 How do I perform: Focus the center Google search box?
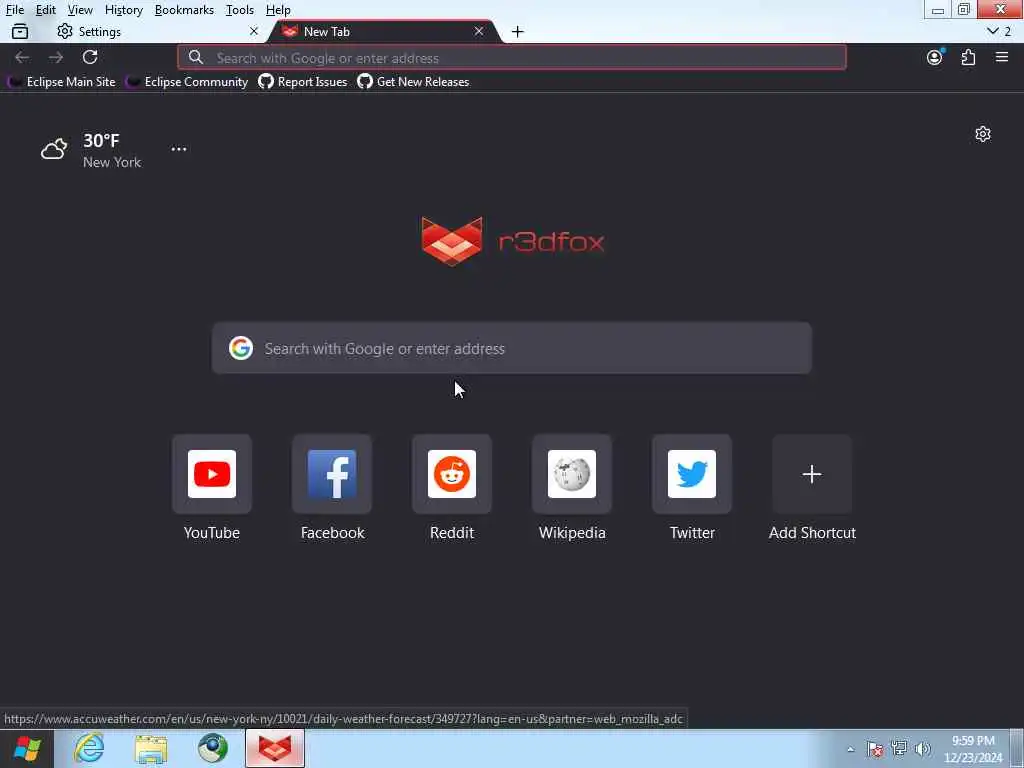tap(512, 348)
